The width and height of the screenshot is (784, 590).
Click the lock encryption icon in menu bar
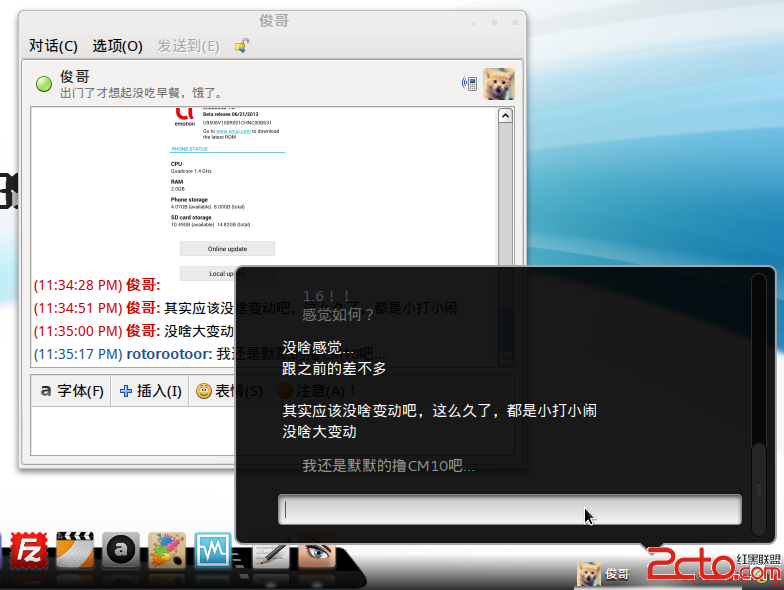242,46
